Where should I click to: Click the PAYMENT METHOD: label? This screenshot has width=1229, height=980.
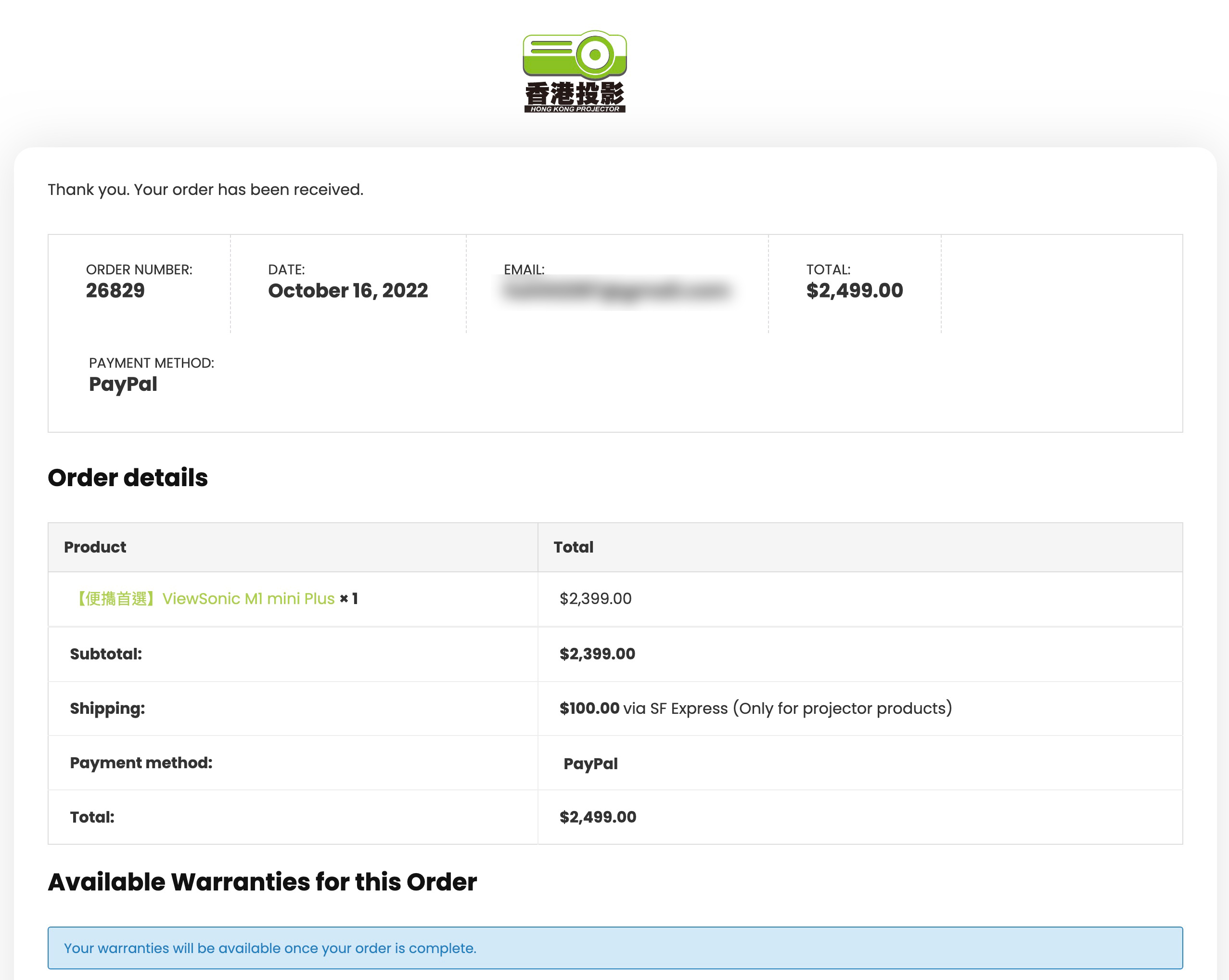click(x=152, y=363)
